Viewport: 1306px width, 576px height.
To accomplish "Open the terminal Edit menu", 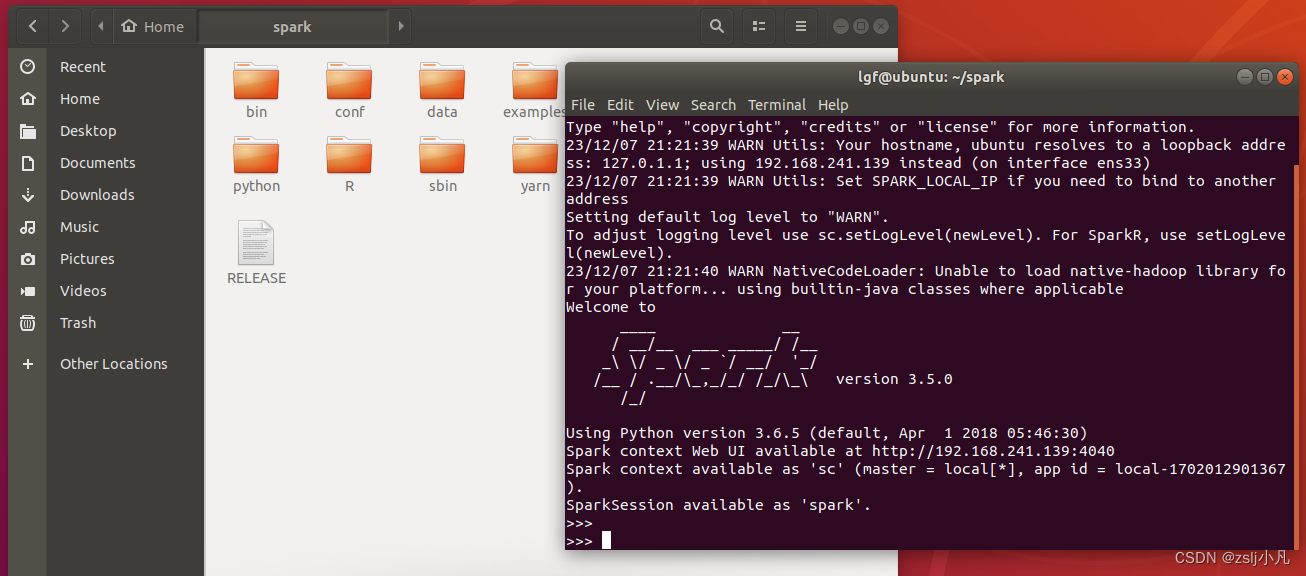I will pos(620,105).
